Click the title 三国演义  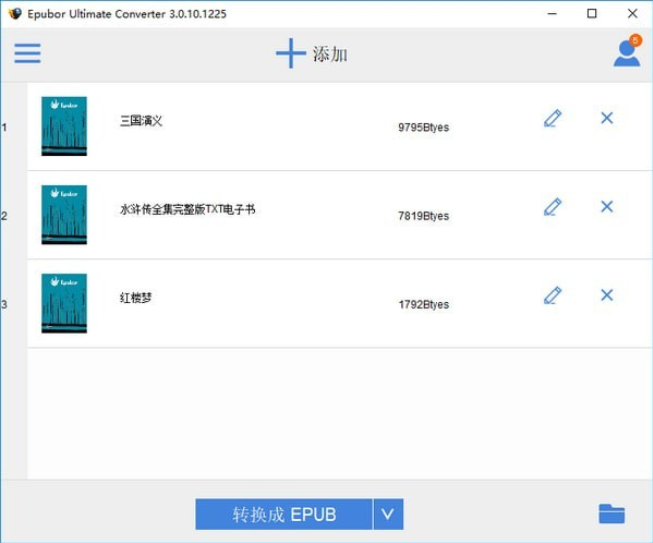coord(141,121)
